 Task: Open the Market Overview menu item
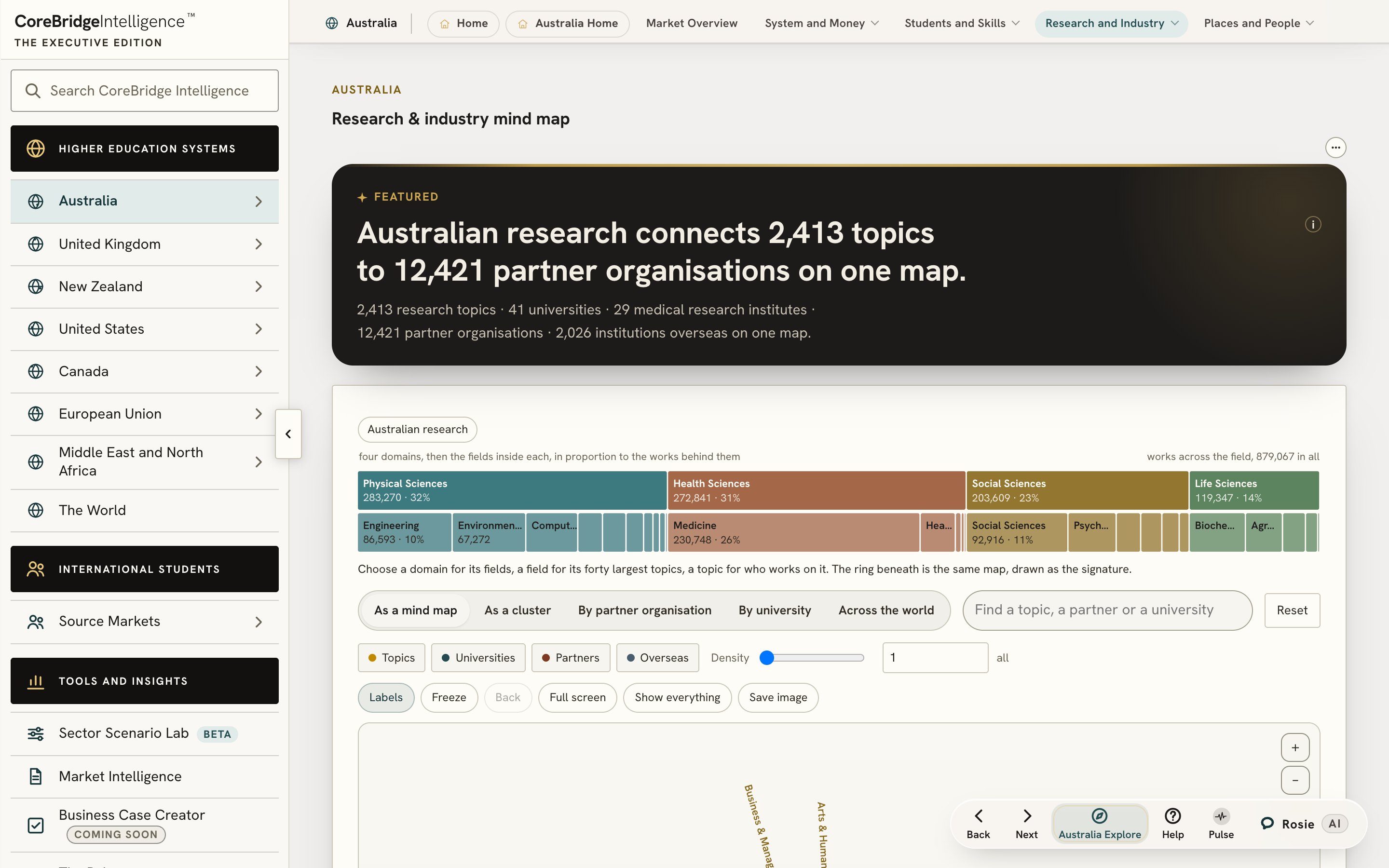[x=692, y=24]
